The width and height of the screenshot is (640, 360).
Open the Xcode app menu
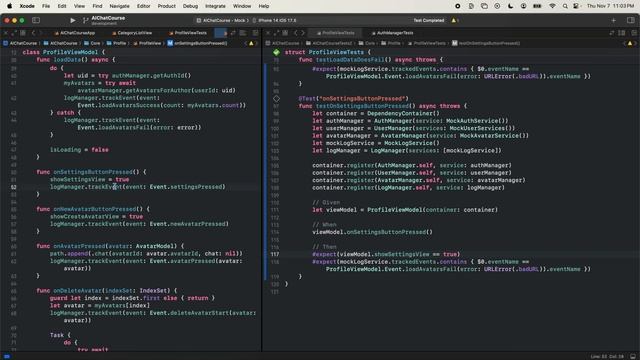(27, 6)
